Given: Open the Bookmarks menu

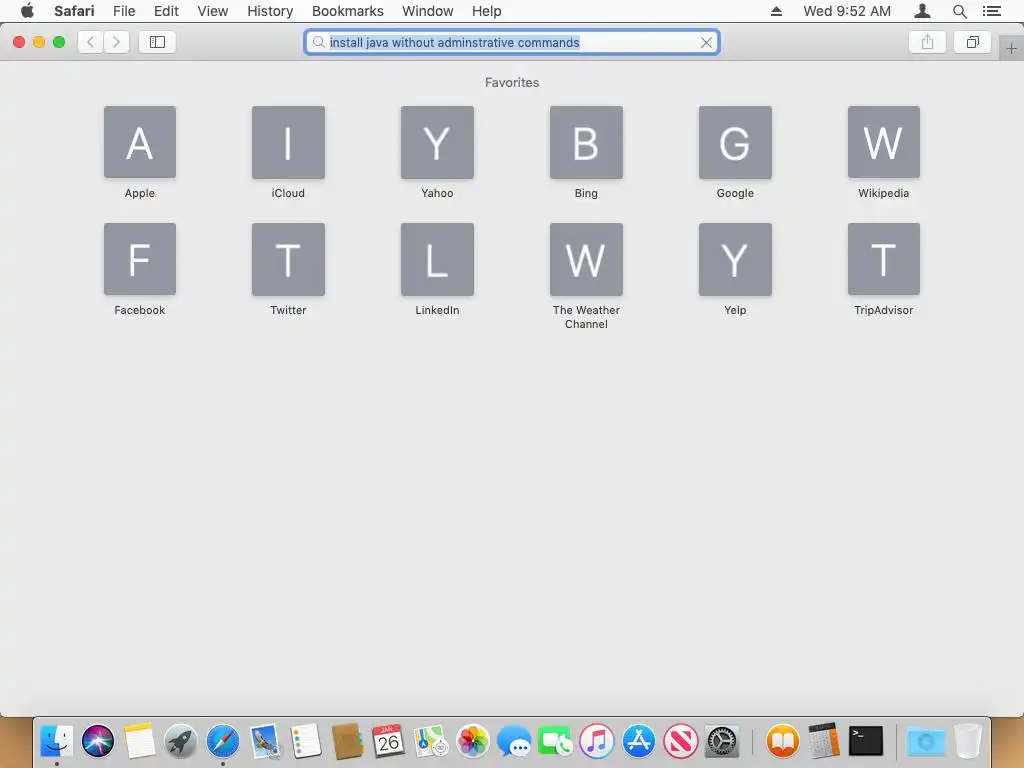Looking at the screenshot, I should pos(347,11).
